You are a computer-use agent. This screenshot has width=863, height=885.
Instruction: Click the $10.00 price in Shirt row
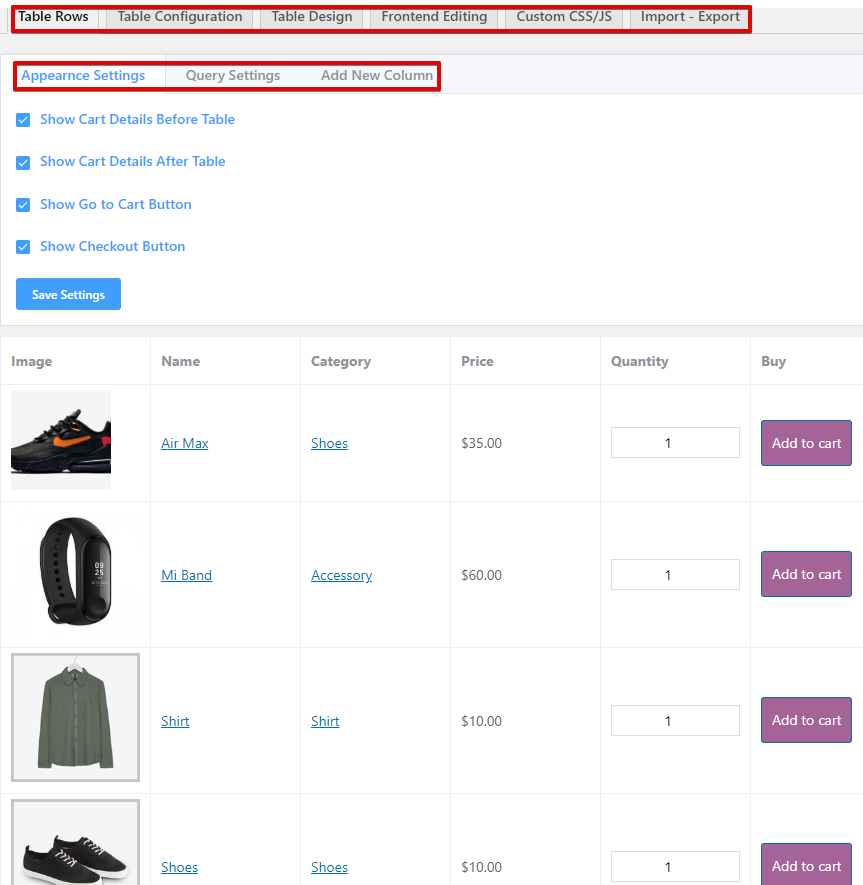pyautogui.click(x=481, y=721)
